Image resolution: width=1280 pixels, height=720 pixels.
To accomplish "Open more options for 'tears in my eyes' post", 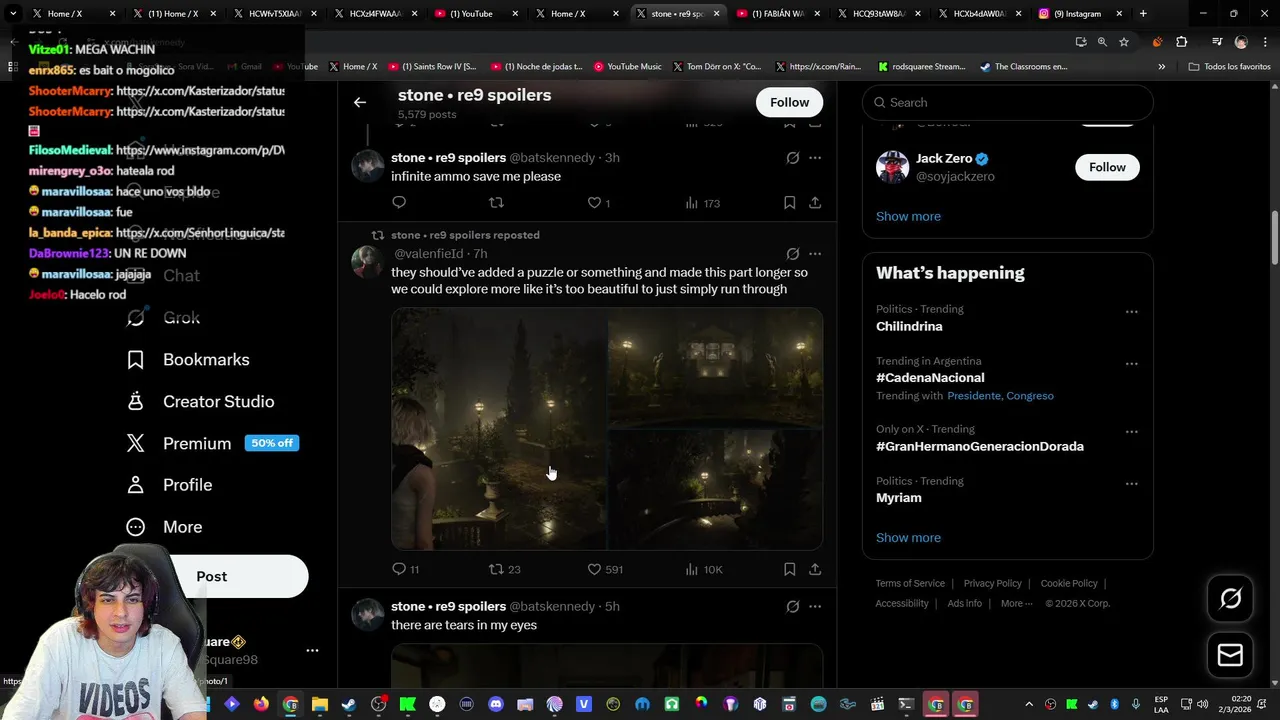I will click(x=815, y=606).
